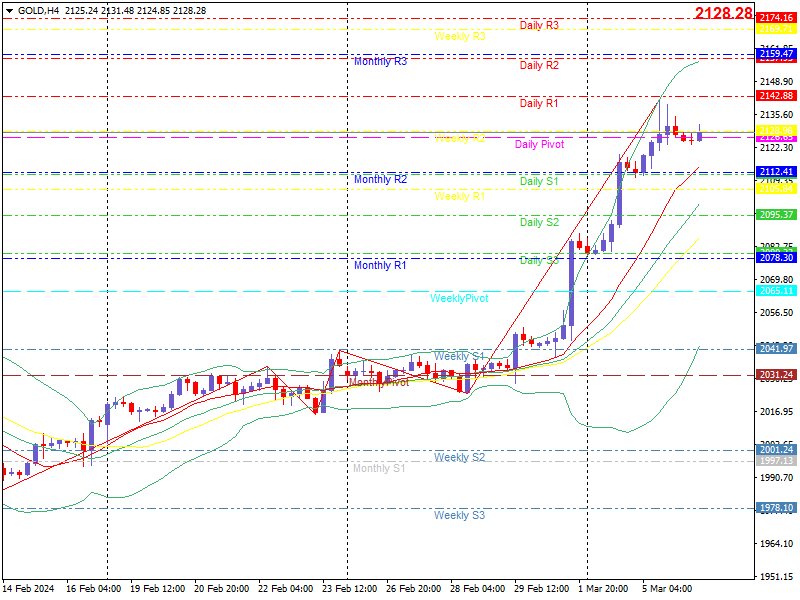This screenshot has height=600, width=800.
Task: Select the 1 Mar 20:00 time axis label
Action: point(604,589)
